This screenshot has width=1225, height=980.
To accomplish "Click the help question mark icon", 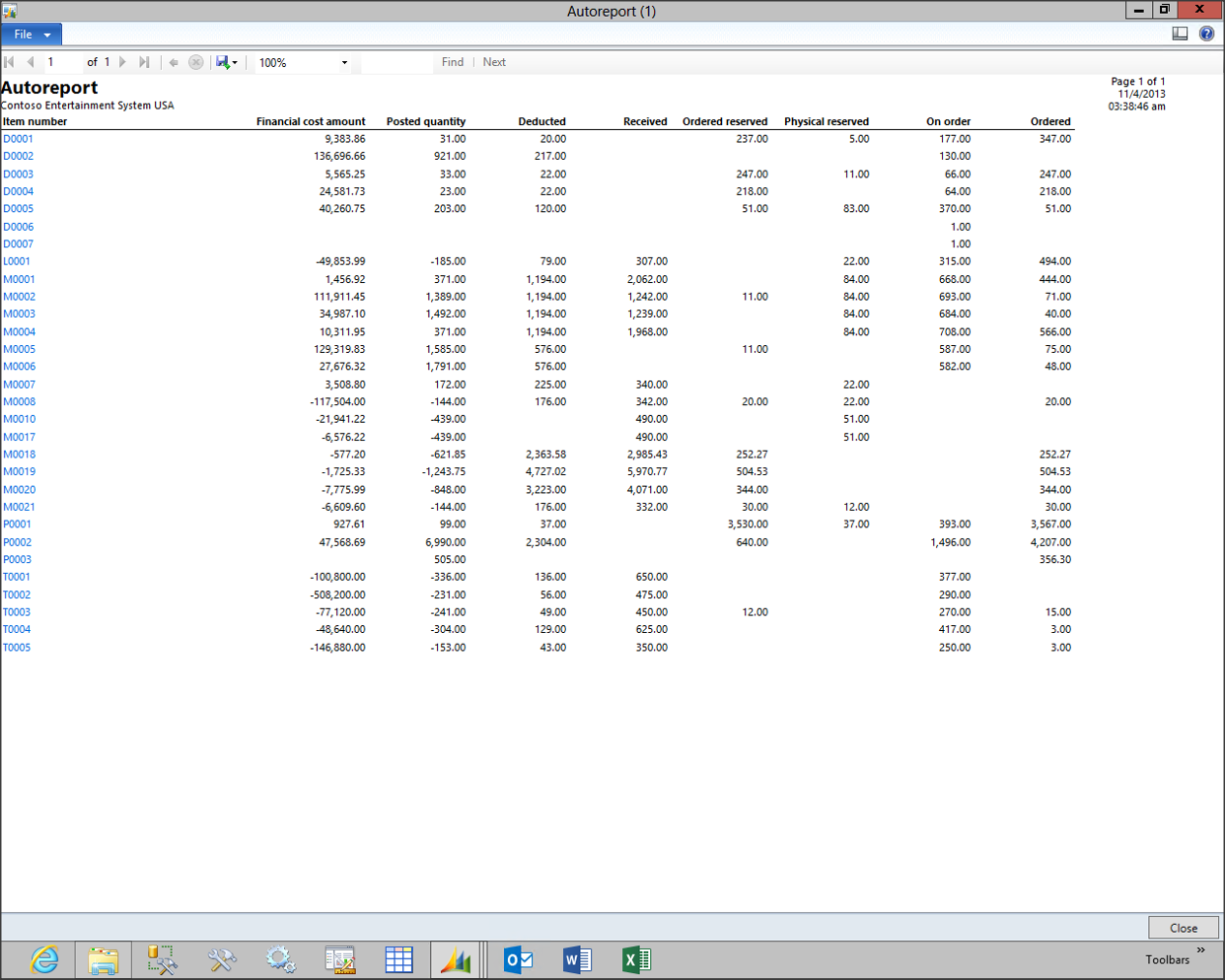I will (x=1206, y=34).
